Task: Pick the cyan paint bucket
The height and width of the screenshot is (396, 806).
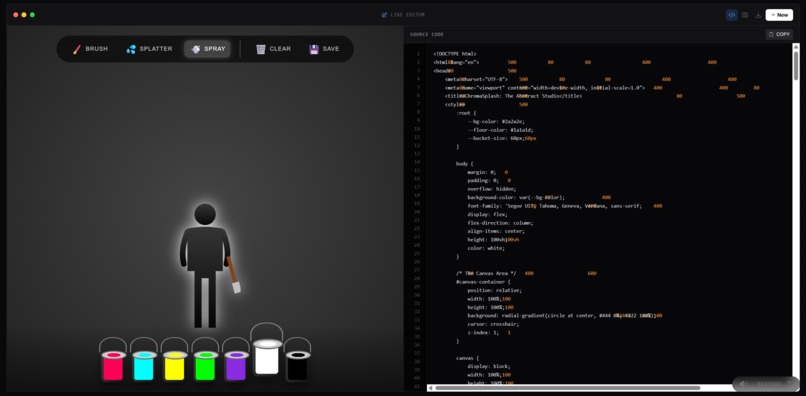Action: [143, 359]
